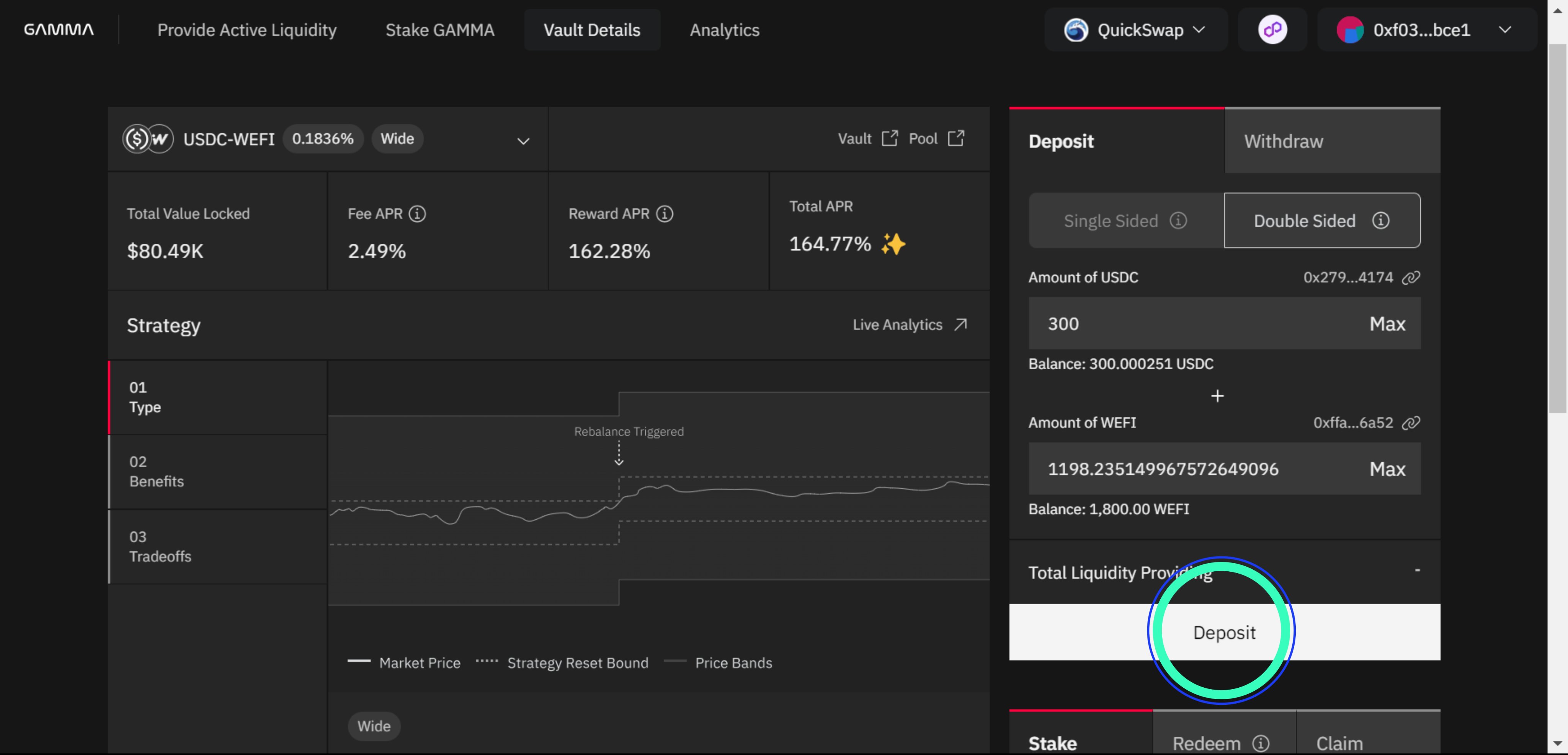Show the 03 Tradeoffs strategy section
The image size is (1568, 755).
(217, 546)
